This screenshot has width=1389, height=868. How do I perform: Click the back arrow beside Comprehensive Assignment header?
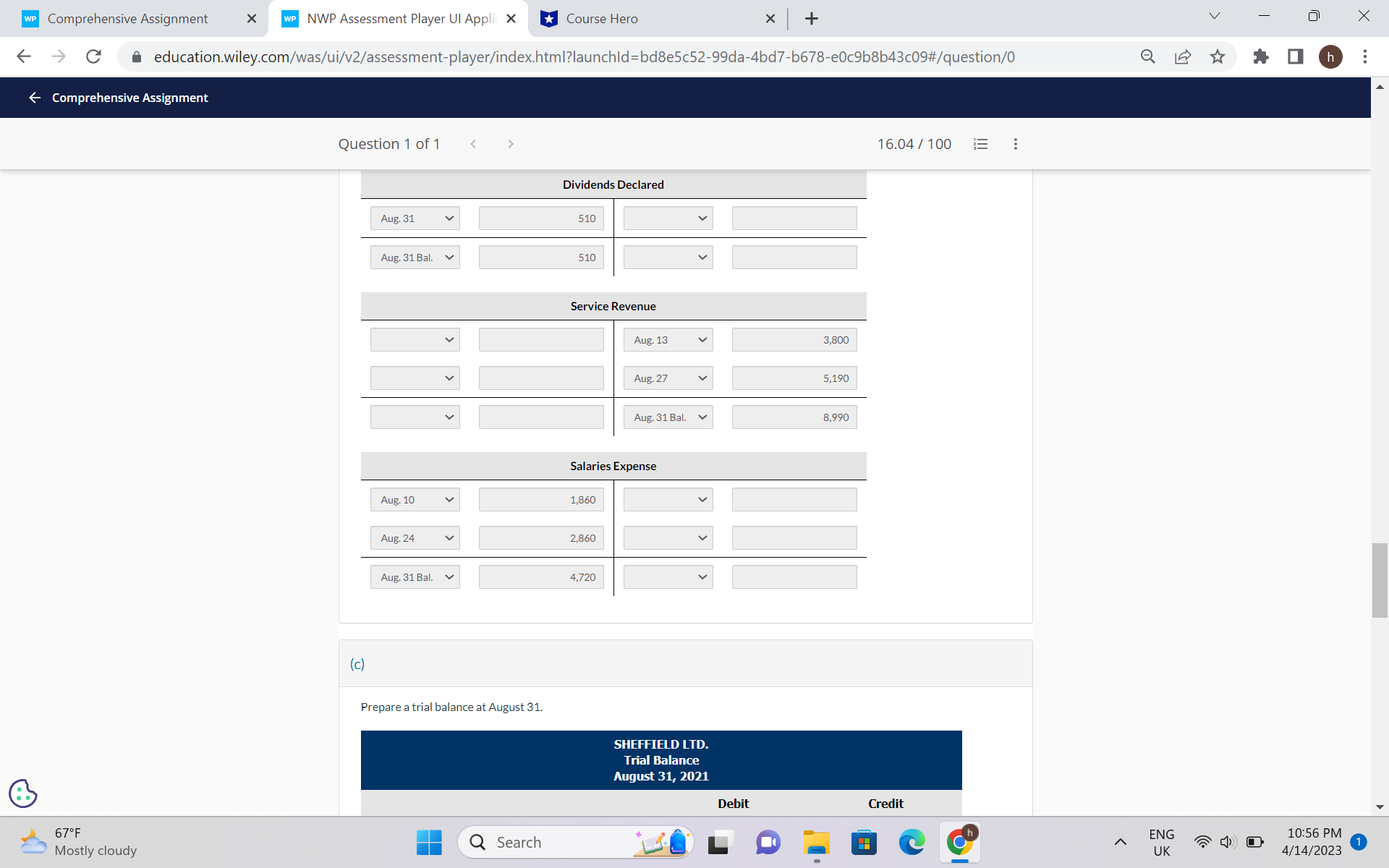[x=34, y=97]
